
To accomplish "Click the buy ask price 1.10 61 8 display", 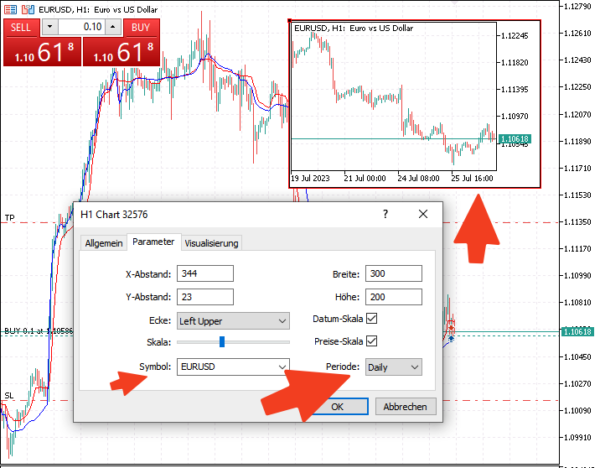I will [x=122, y=52].
